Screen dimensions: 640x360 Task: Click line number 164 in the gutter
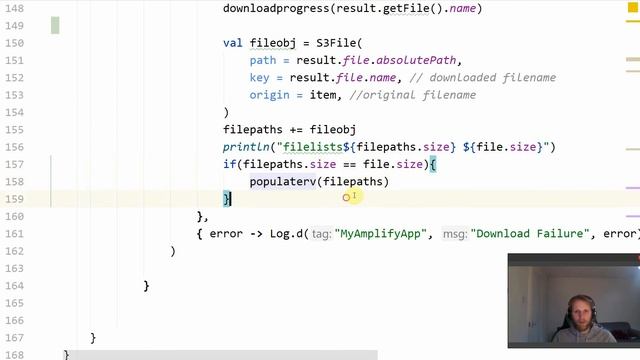[x=14, y=285]
